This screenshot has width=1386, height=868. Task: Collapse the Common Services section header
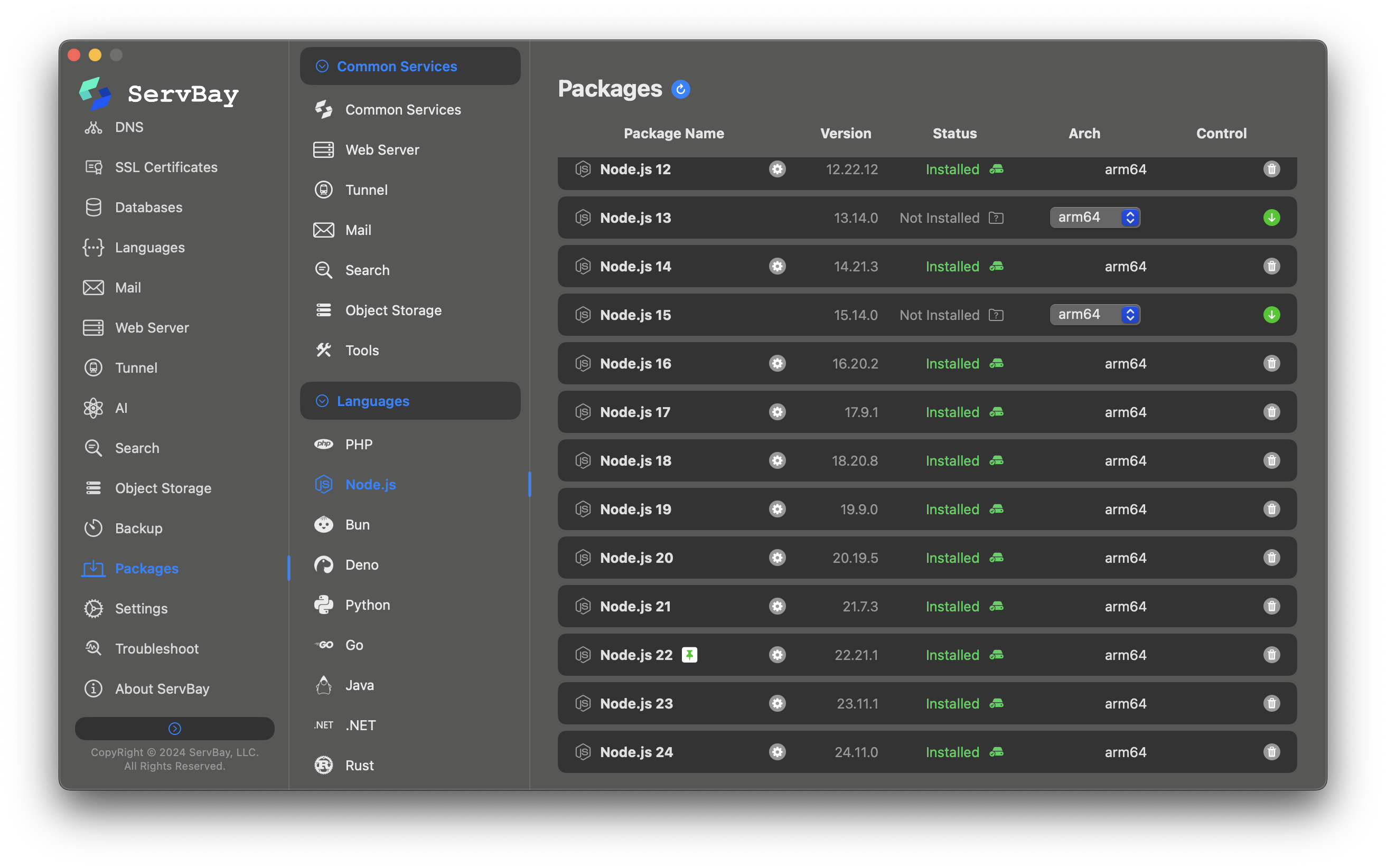click(x=410, y=66)
